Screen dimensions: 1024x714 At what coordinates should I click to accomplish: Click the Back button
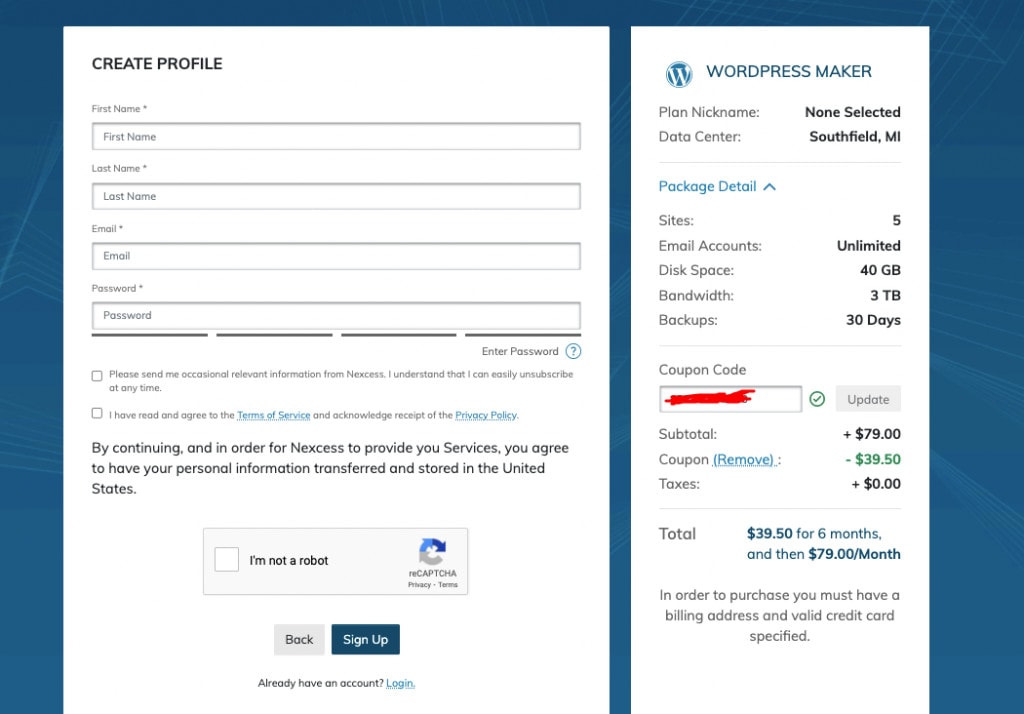click(x=299, y=640)
